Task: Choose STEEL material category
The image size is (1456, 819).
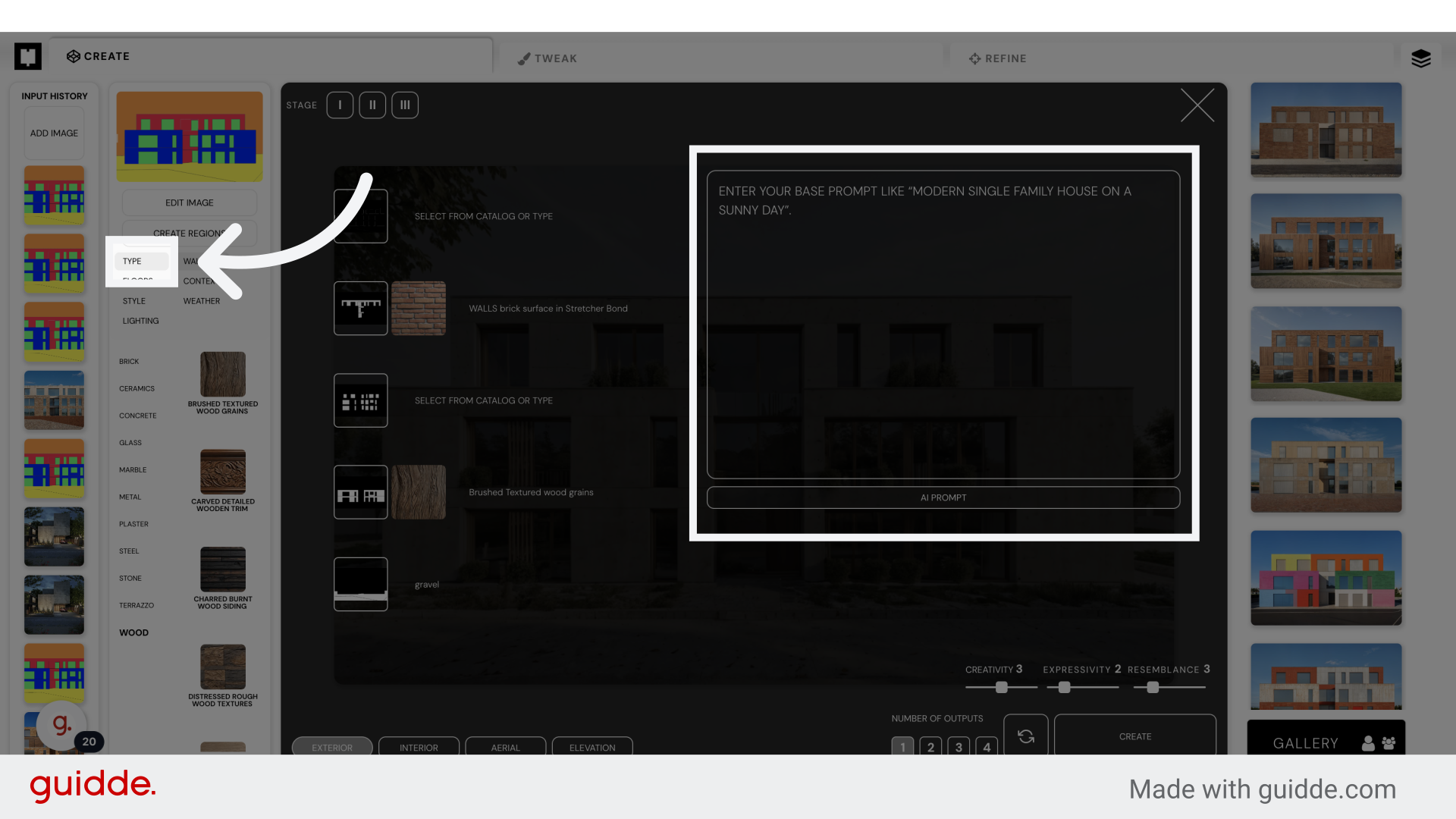Action: (x=129, y=551)
